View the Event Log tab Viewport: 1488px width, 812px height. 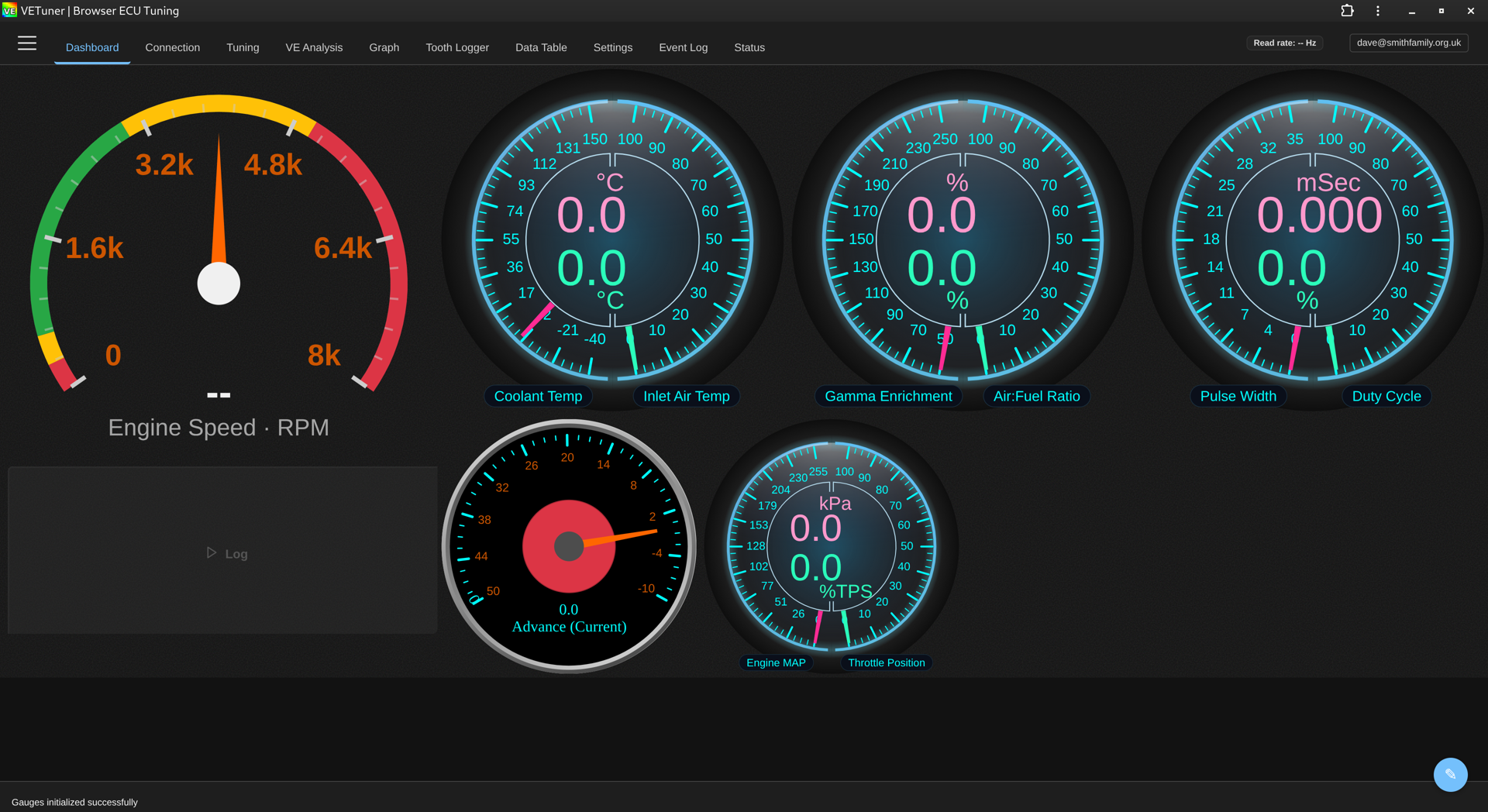[683, 47]
